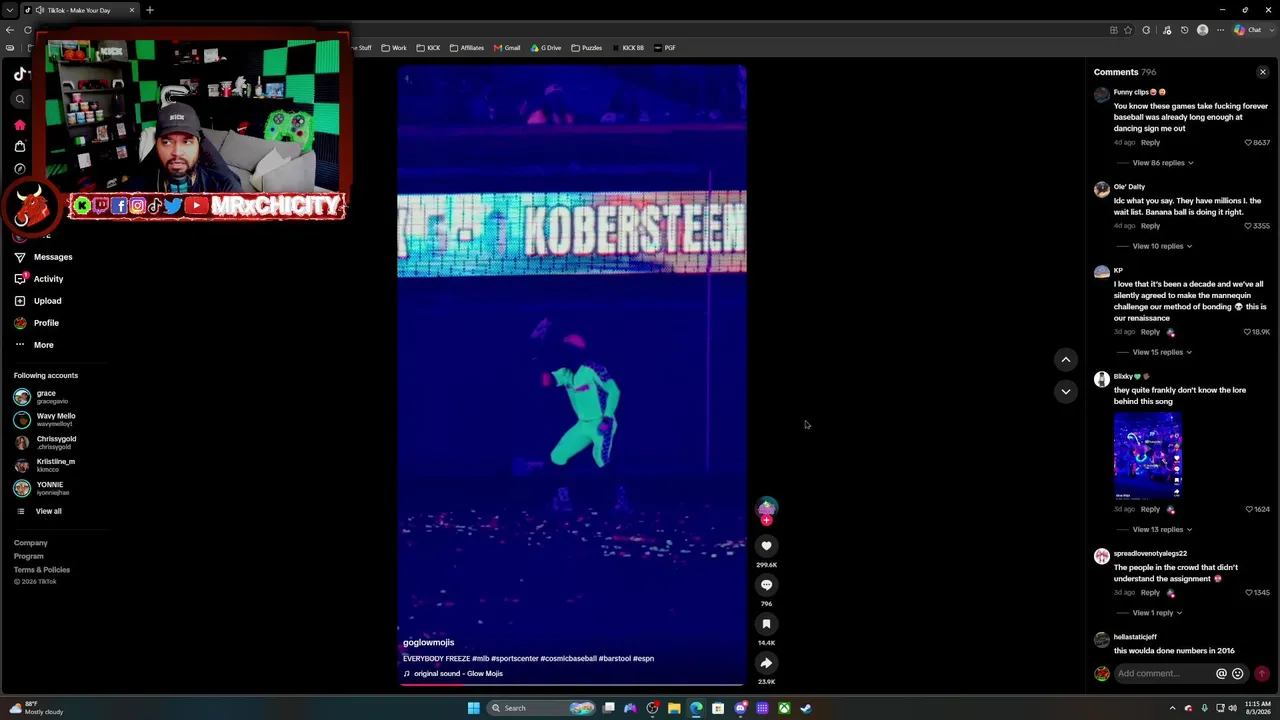Open the TikTok search icon in the sidebar
1280x720 pixels.
pos(19,99)
